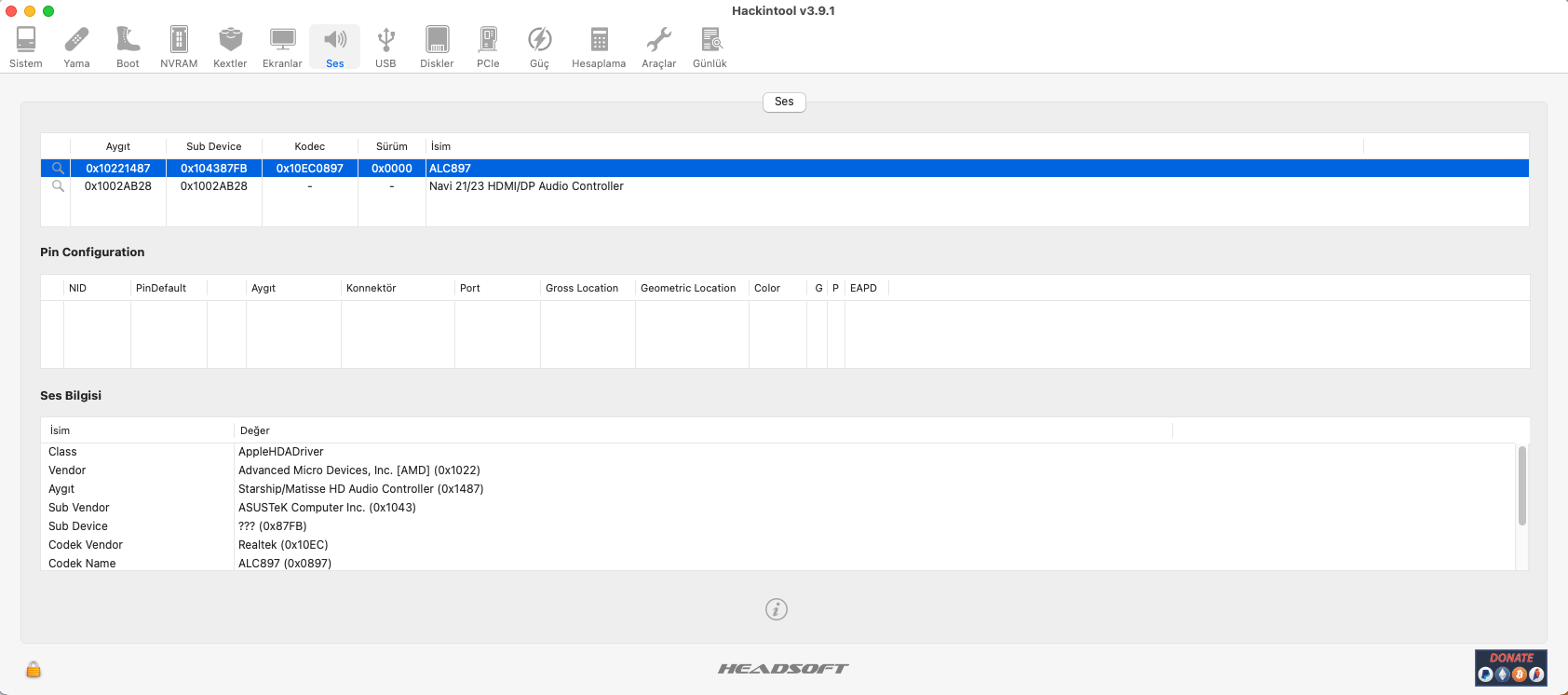Open the Sistem toolbar section

[26, 47]
